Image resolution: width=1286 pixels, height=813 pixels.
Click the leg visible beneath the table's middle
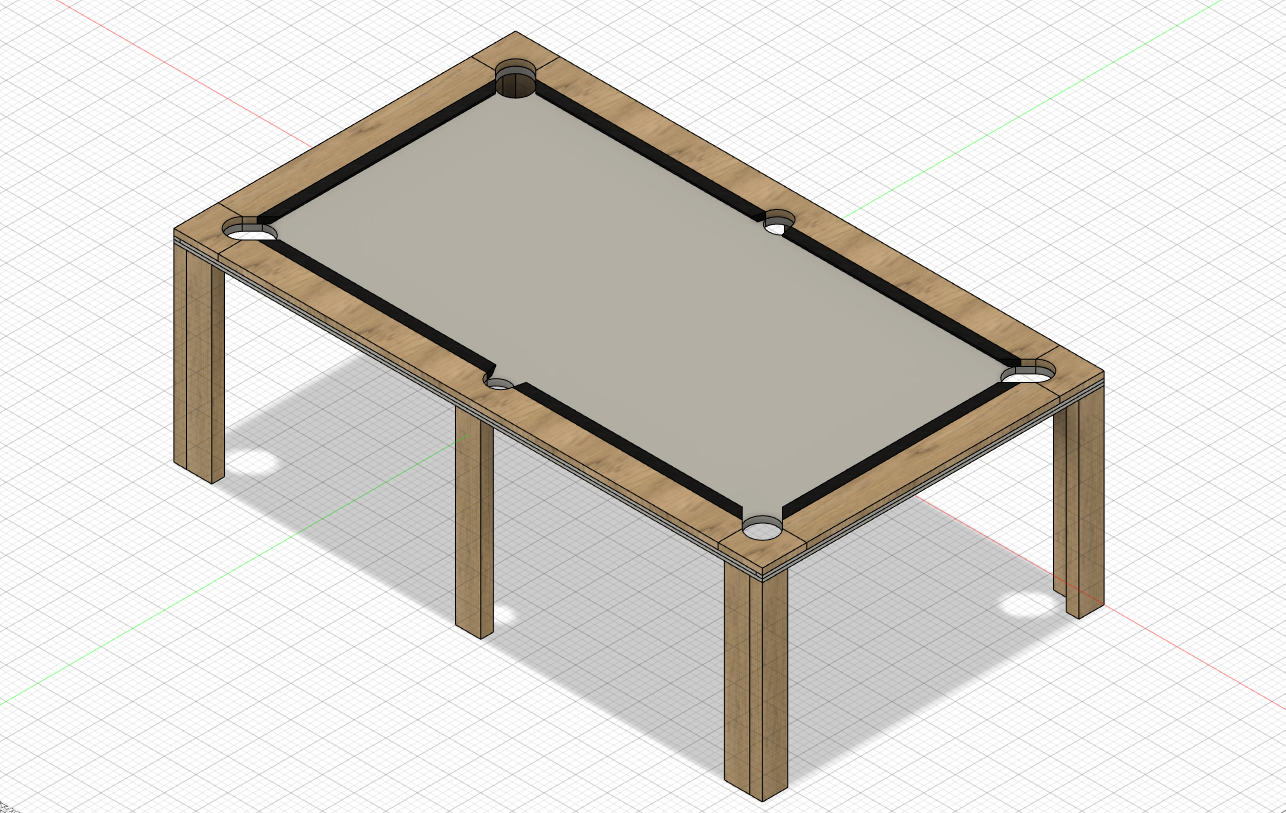(x=474, y=520)
